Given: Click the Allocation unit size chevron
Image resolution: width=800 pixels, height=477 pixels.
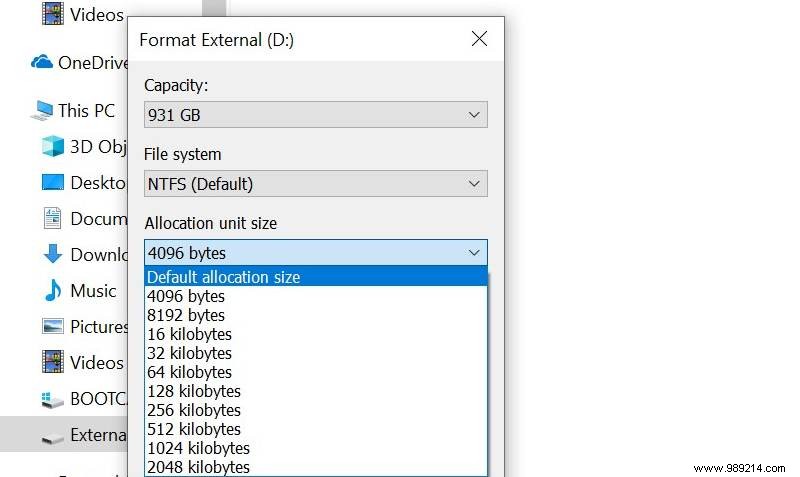Looking at the screenshot, I should point(474,253).
